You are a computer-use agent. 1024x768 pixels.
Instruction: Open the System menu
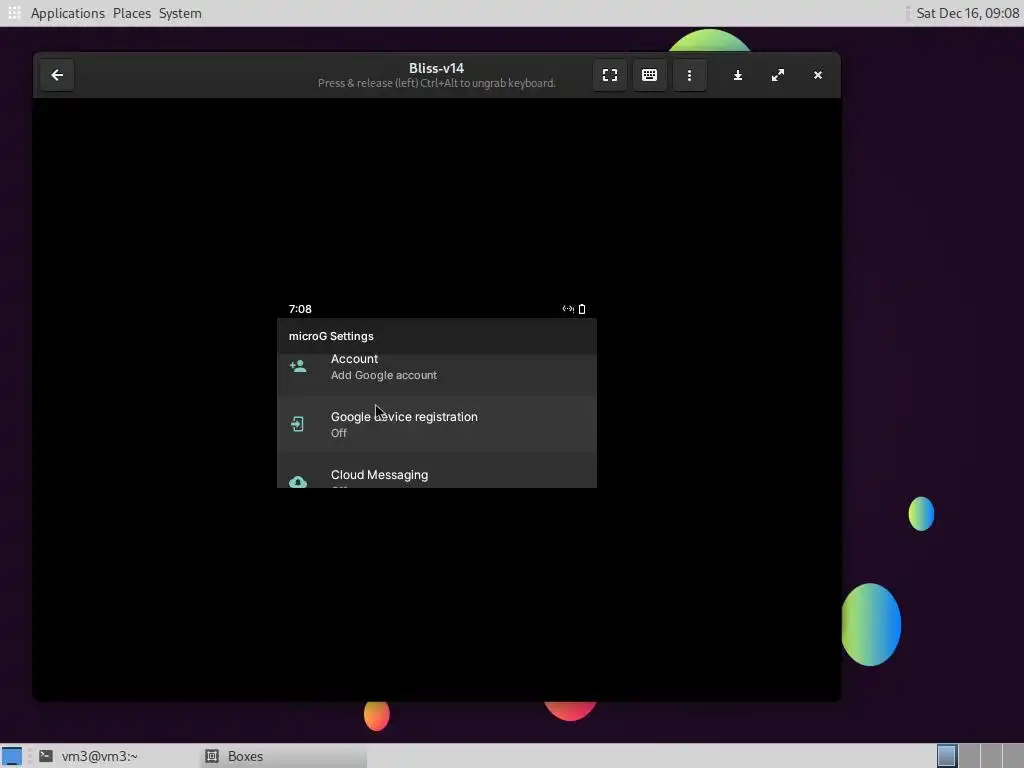tap(180, 13)
